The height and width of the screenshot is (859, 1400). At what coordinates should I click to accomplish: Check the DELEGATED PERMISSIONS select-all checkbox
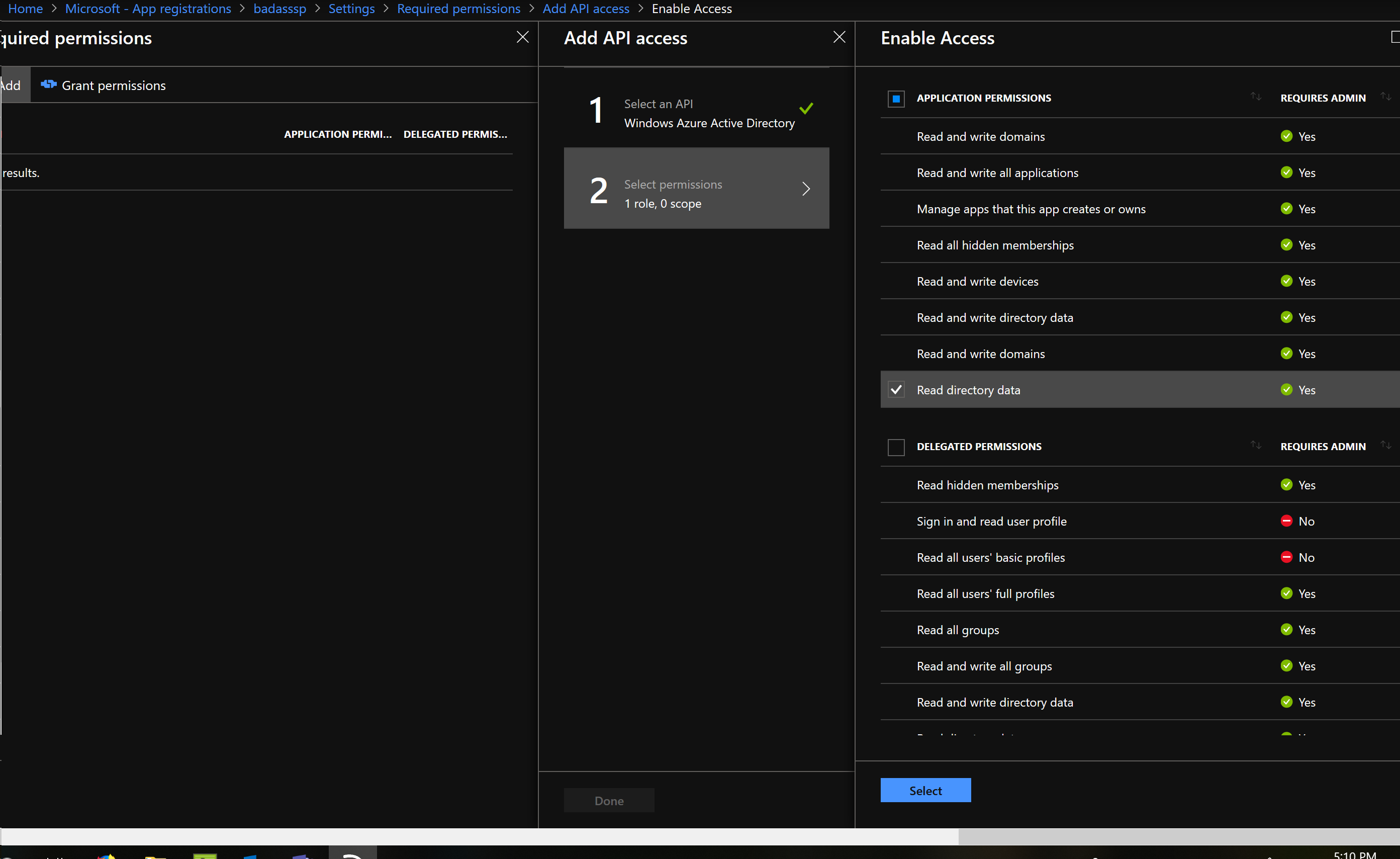pos(896,447)
